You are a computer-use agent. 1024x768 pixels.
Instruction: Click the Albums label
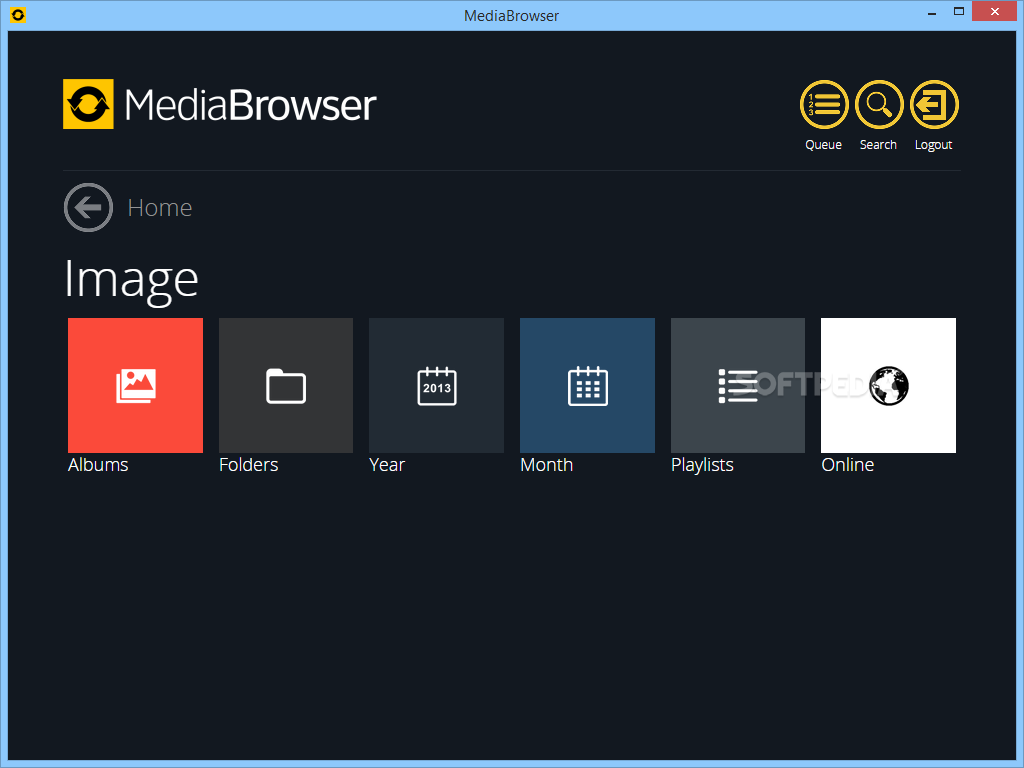pos(98,465)
